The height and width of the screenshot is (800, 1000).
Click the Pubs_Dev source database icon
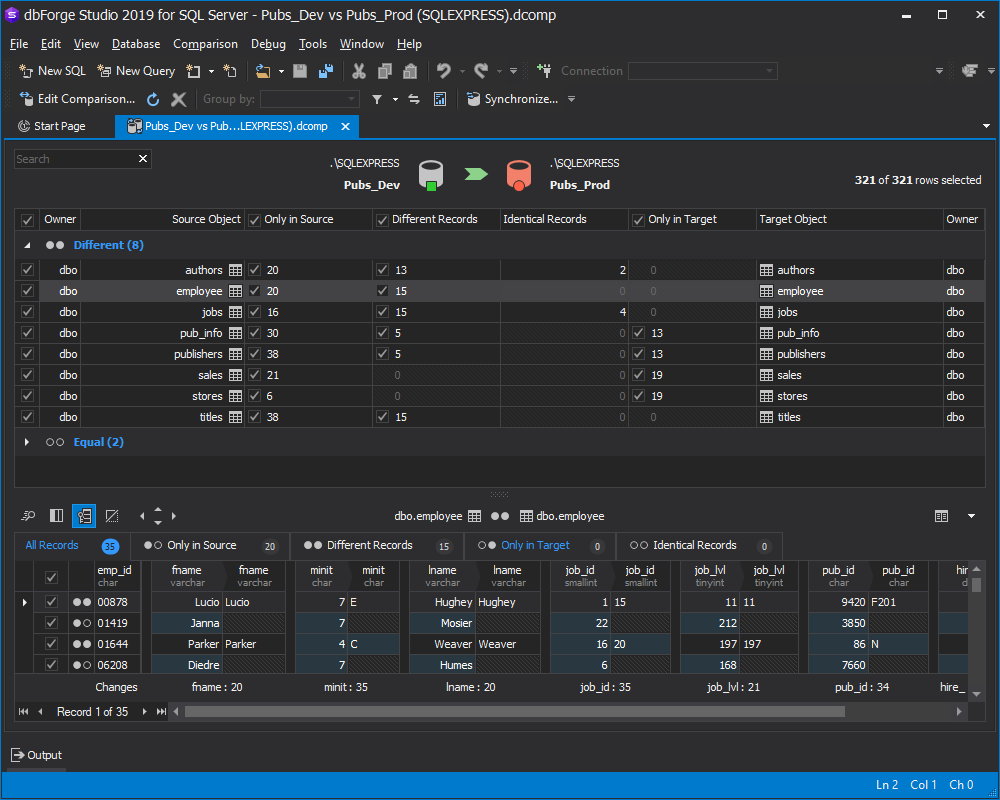431,175
